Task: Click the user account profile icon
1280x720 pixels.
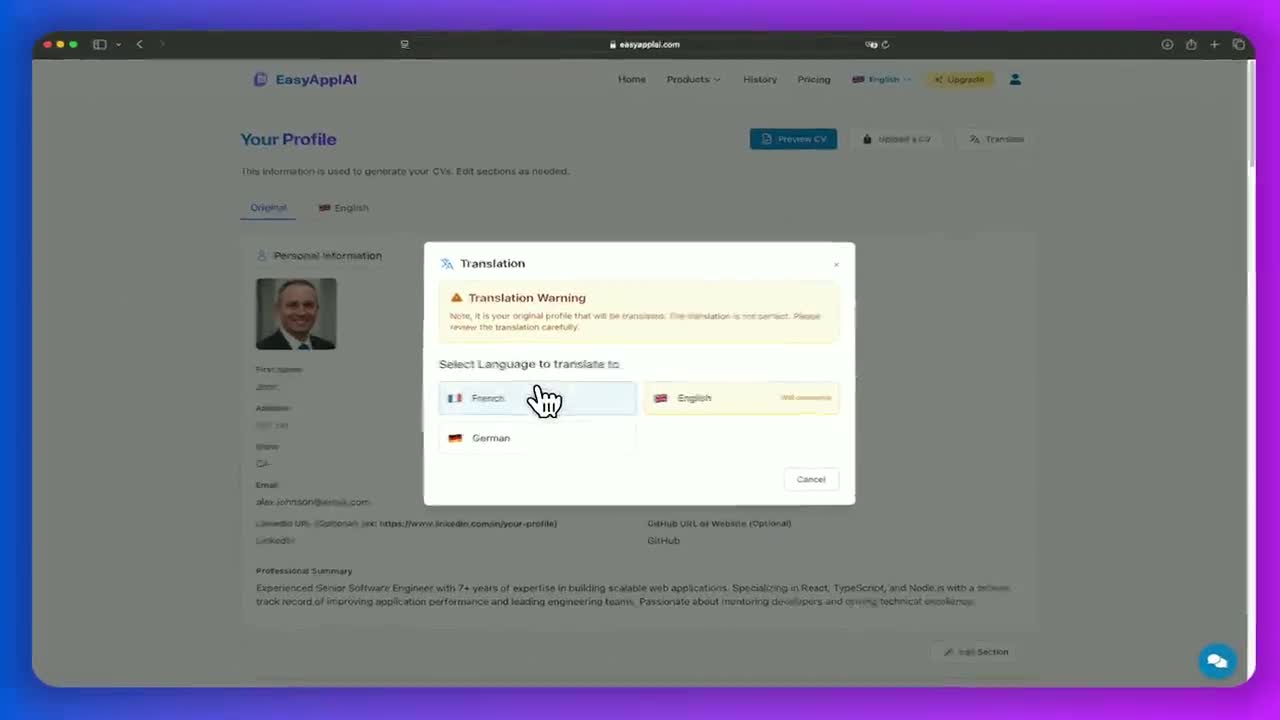Action: click(1015, 79)
